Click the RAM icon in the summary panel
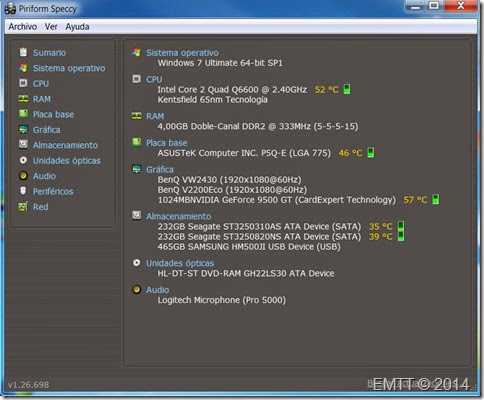The image size is (484, 400). (136, 116)
